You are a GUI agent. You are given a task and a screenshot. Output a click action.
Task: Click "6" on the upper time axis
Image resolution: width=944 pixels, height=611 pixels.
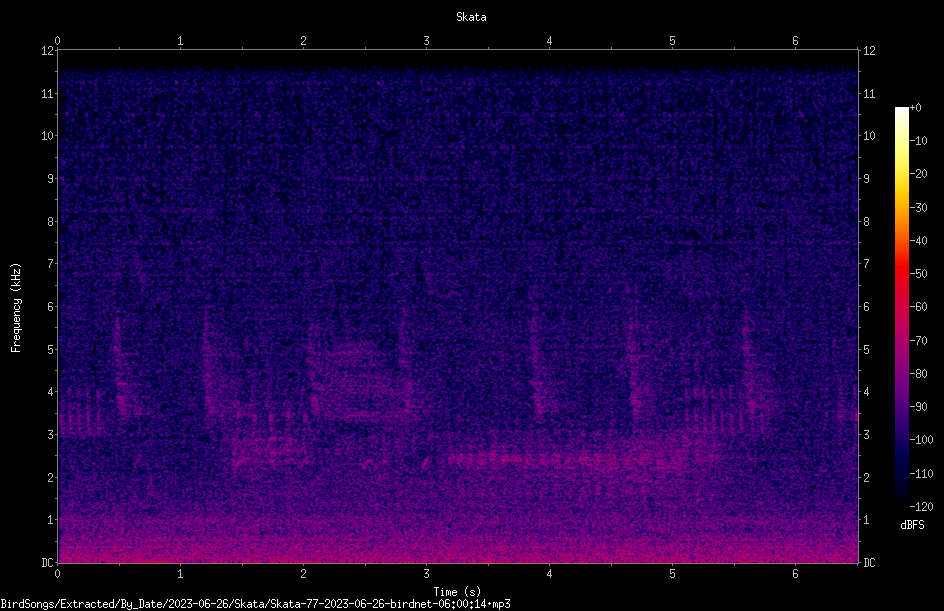coord(795,41)
